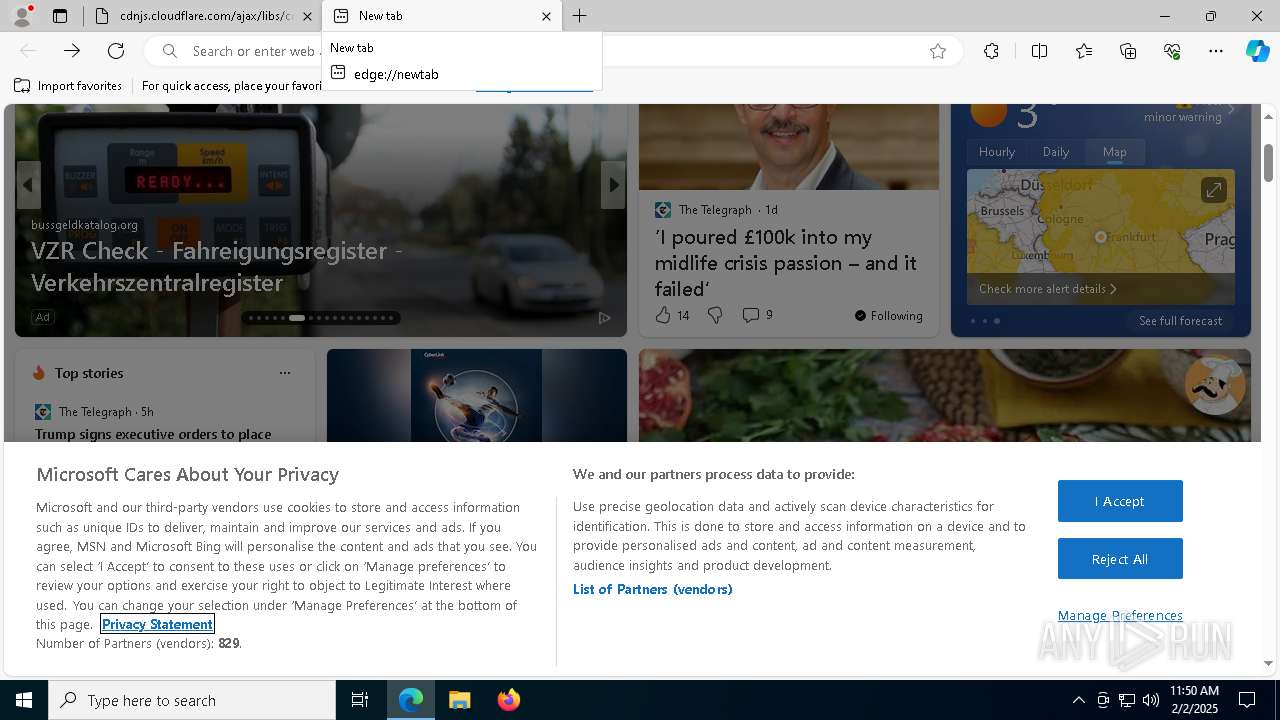Click Import favorites in bookmarks bar
This screenshot has height=720, width=1280.
tap(68, 86)
